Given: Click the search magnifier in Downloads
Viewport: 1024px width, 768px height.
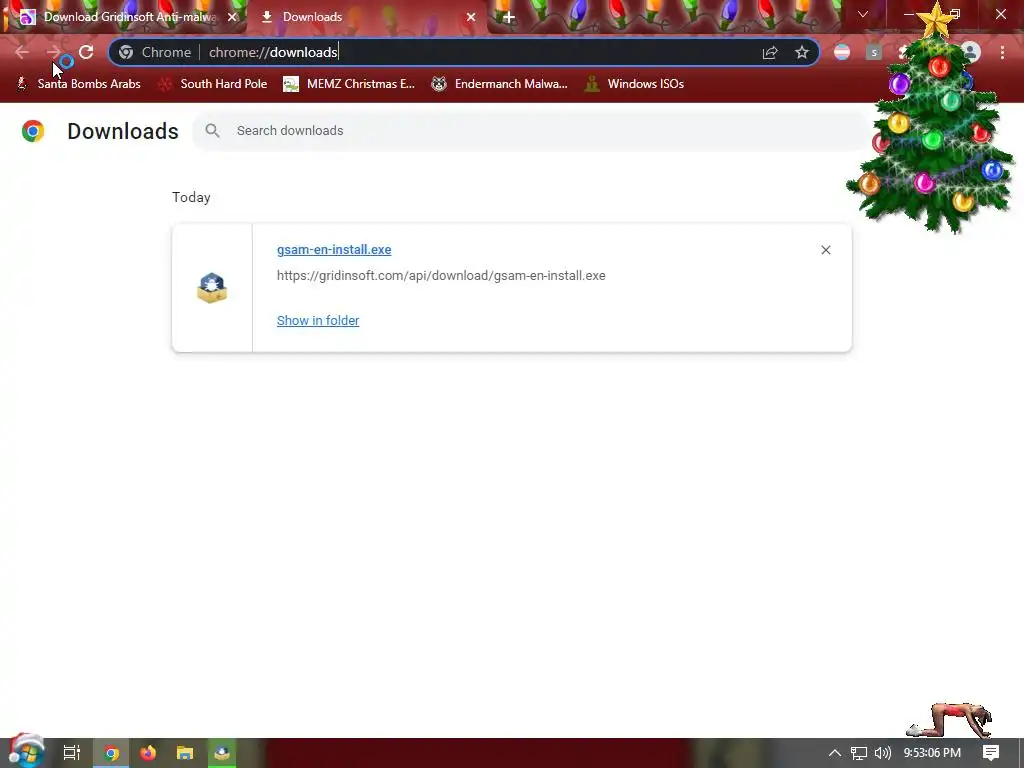Looking at the screenshot, I should pos(212,131).
